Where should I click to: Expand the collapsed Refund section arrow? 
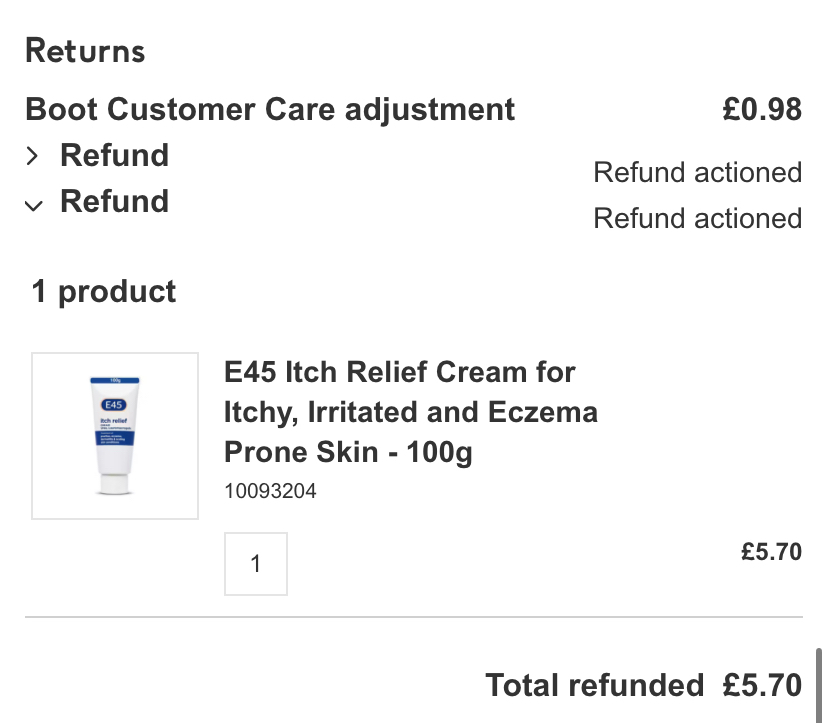pos(34,157)
